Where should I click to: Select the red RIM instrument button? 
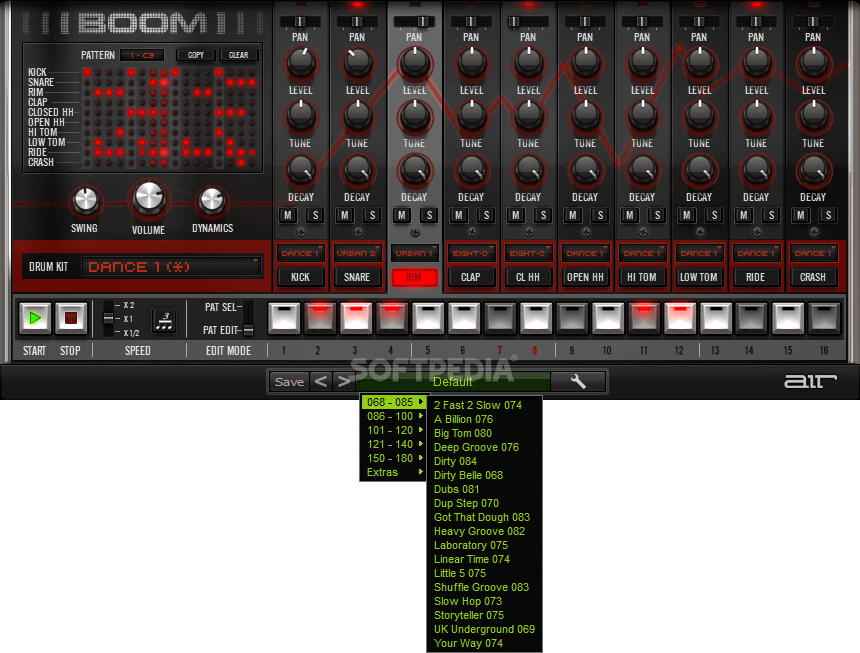click(x=415, y=277)
